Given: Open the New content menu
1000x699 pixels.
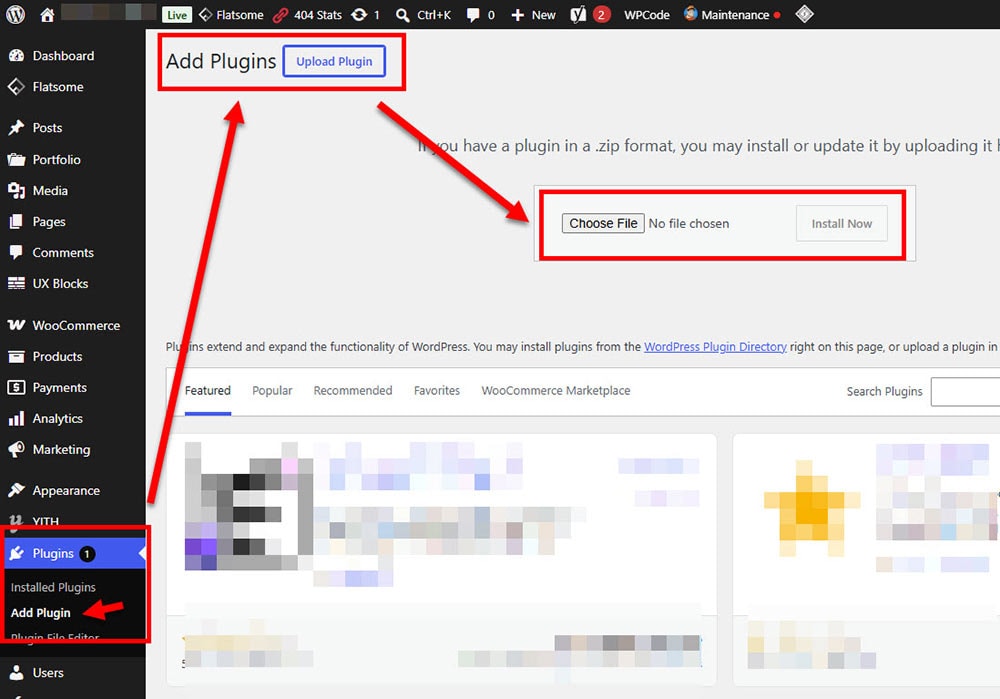Looking at the screenshot, I should tap(533, 15).
